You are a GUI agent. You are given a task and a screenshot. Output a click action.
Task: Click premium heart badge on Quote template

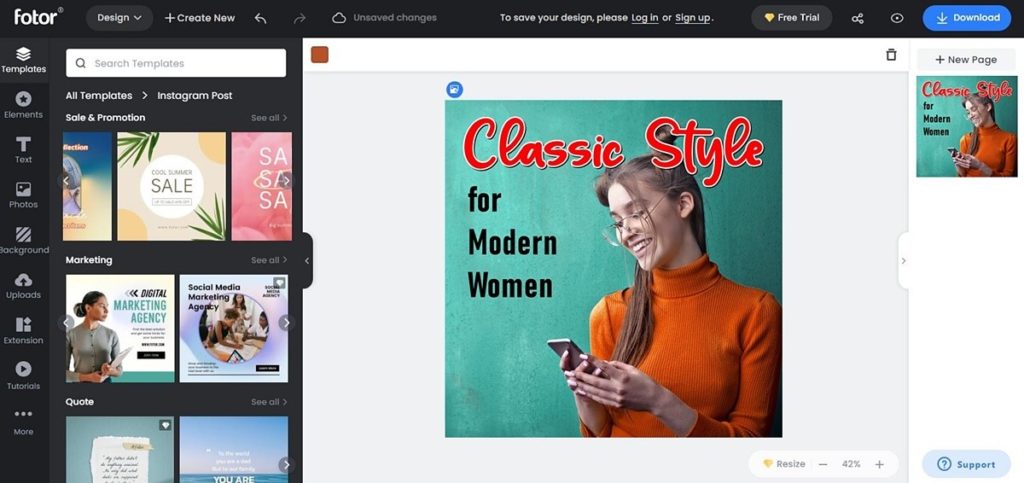click(166, 425)
